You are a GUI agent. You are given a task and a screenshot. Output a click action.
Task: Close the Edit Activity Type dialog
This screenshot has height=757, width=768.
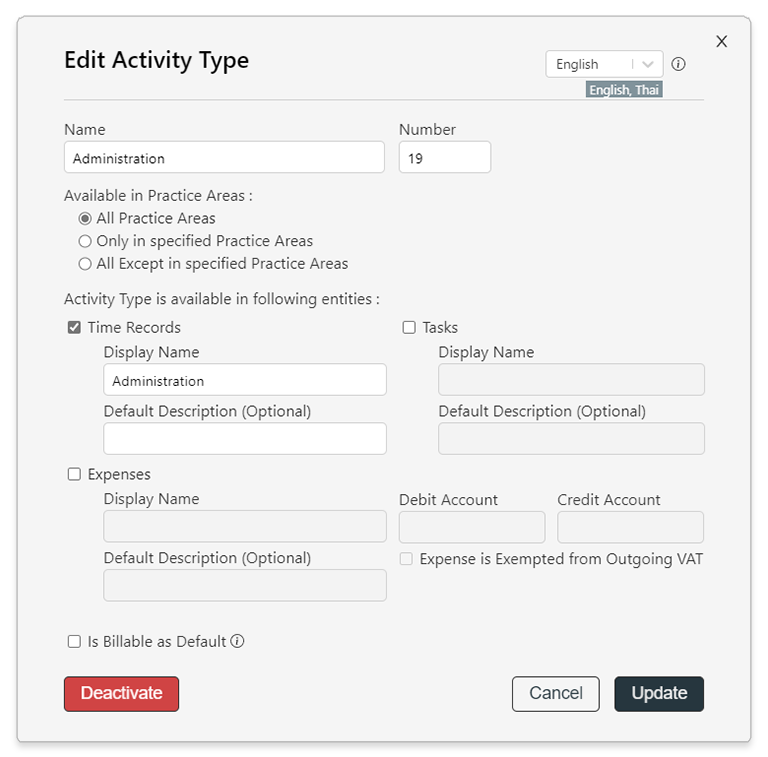[x=721, y=42]
